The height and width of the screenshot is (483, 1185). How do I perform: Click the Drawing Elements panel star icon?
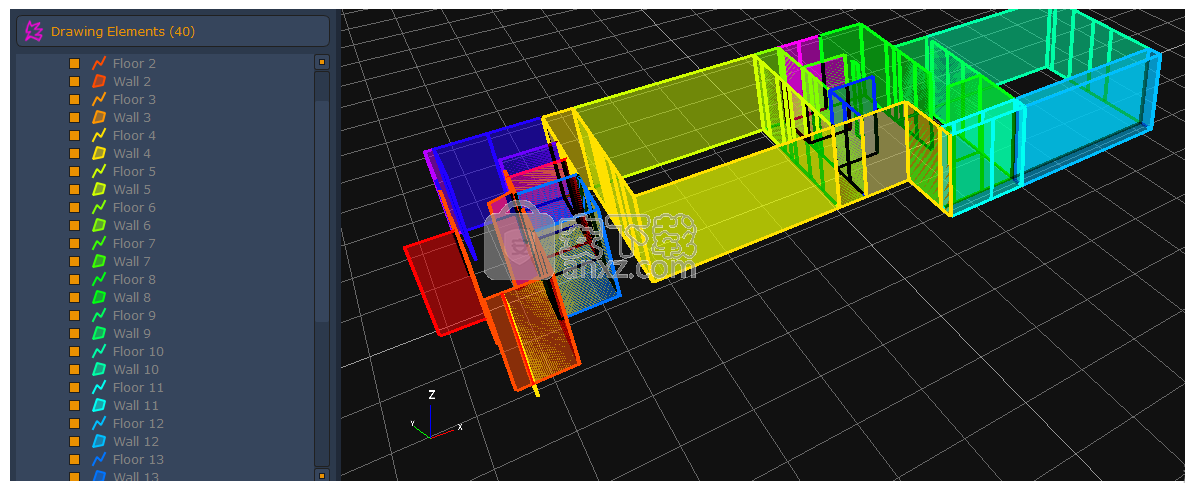34,31
